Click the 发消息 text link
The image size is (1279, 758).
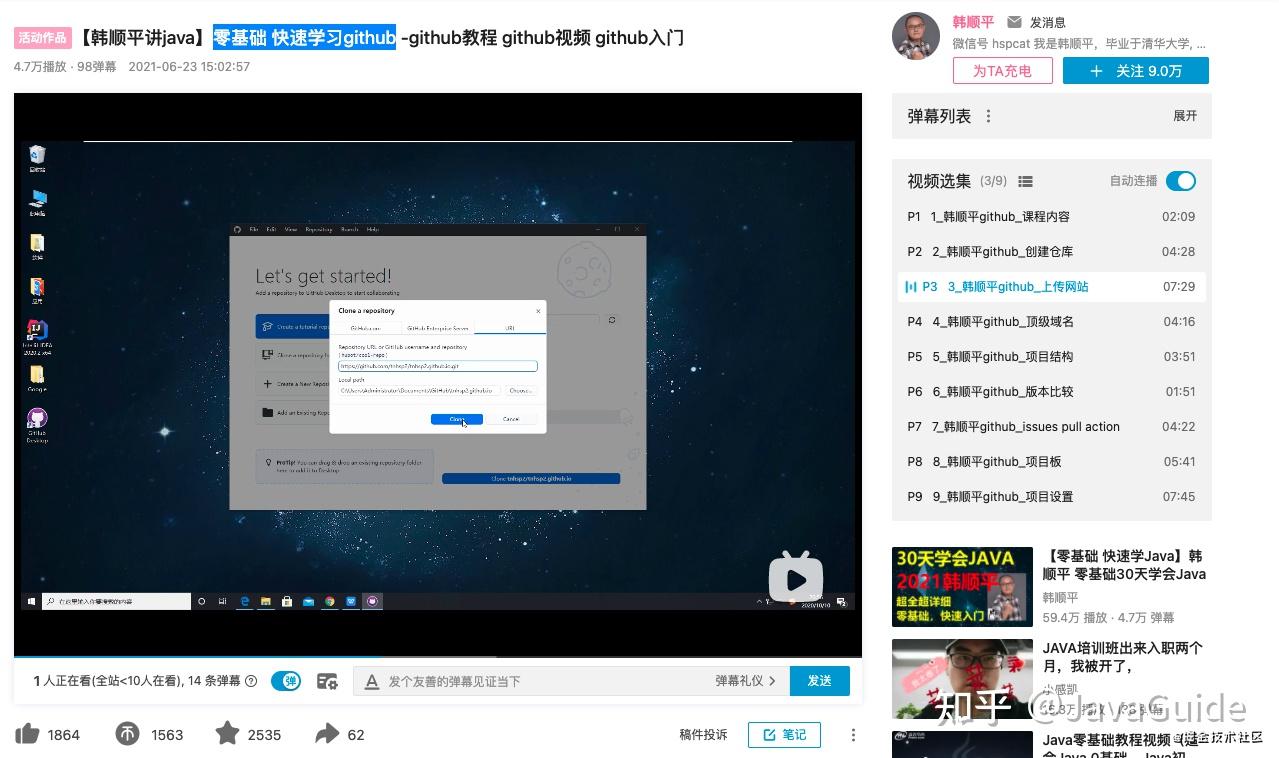pyautogui.click(x=1047, y=22)
